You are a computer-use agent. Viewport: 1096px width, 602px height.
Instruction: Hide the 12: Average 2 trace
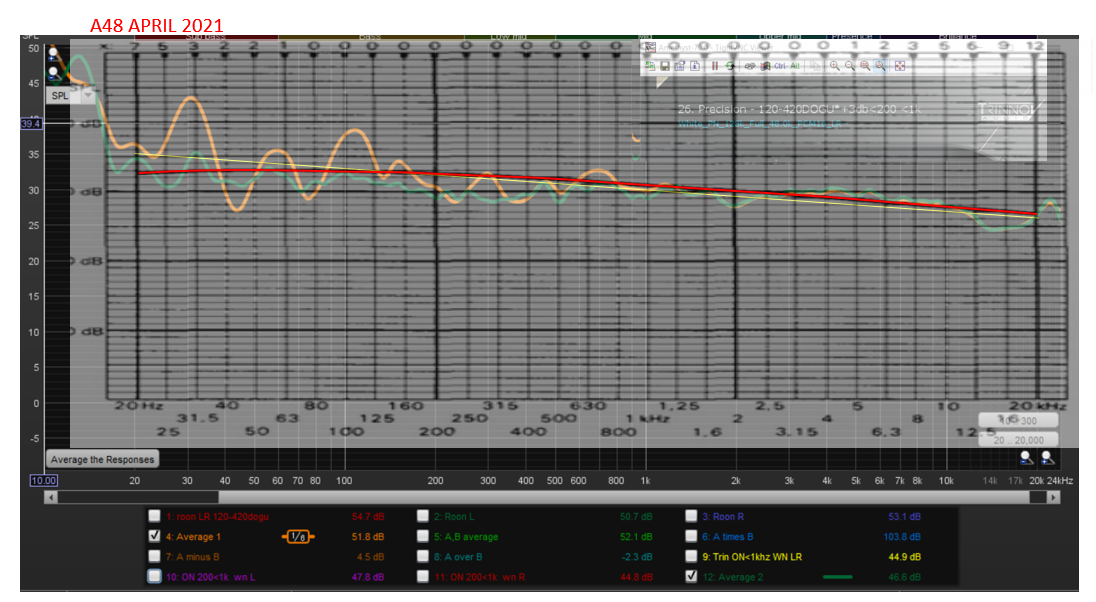tap(691, 576)
